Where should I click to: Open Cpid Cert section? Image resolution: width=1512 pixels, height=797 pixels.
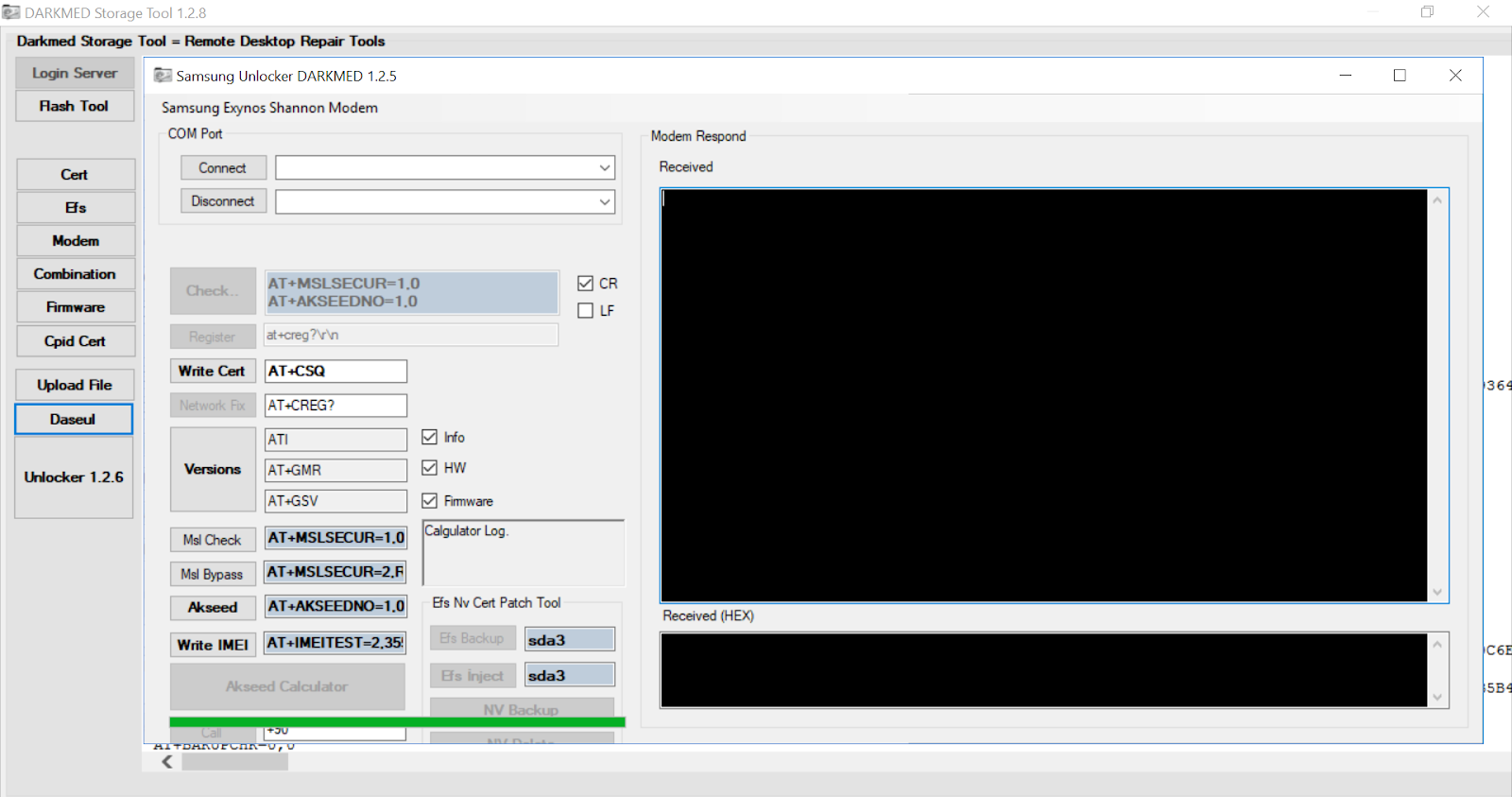(x=76, y=341)
